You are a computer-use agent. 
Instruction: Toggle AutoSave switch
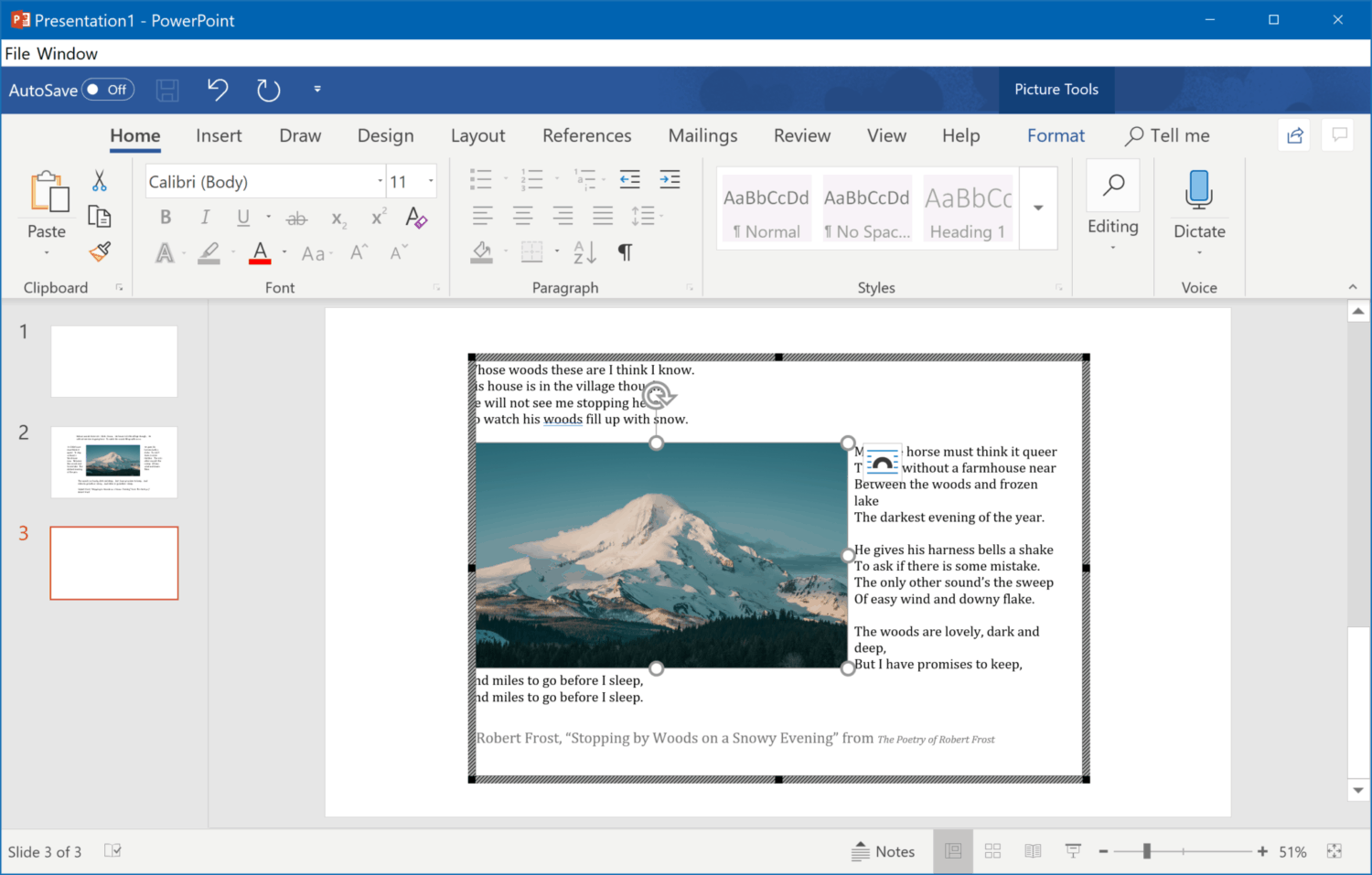point(108,90)
